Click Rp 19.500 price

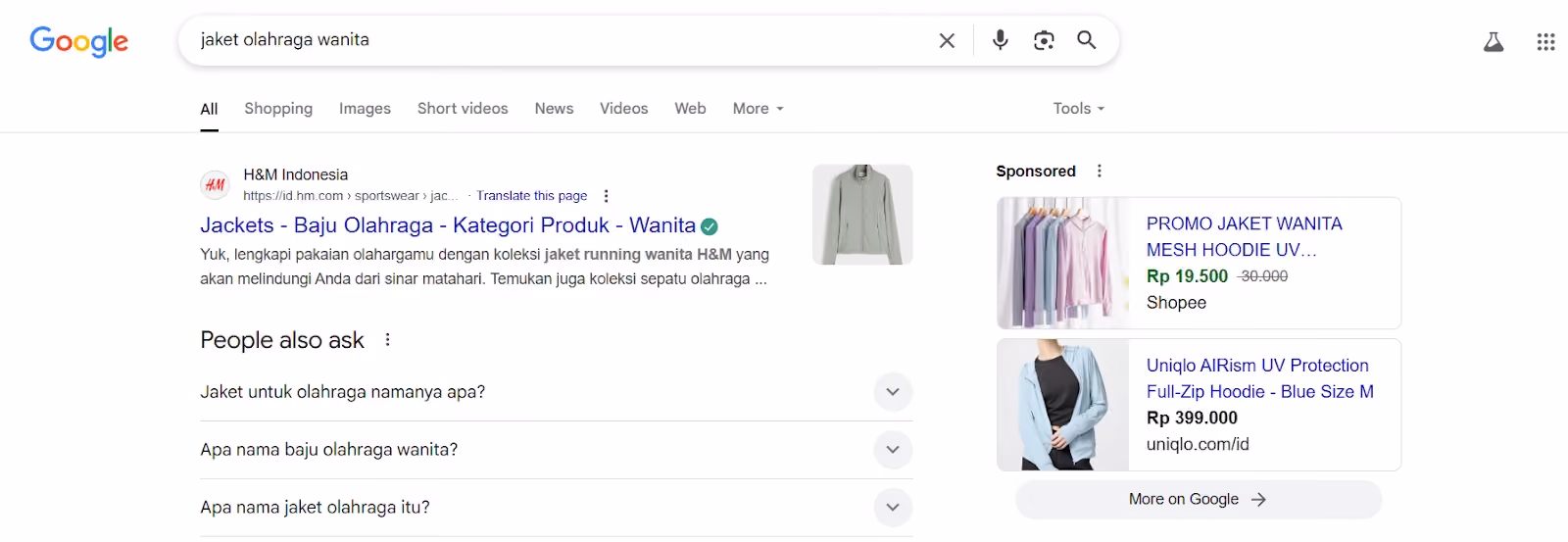1187,276
